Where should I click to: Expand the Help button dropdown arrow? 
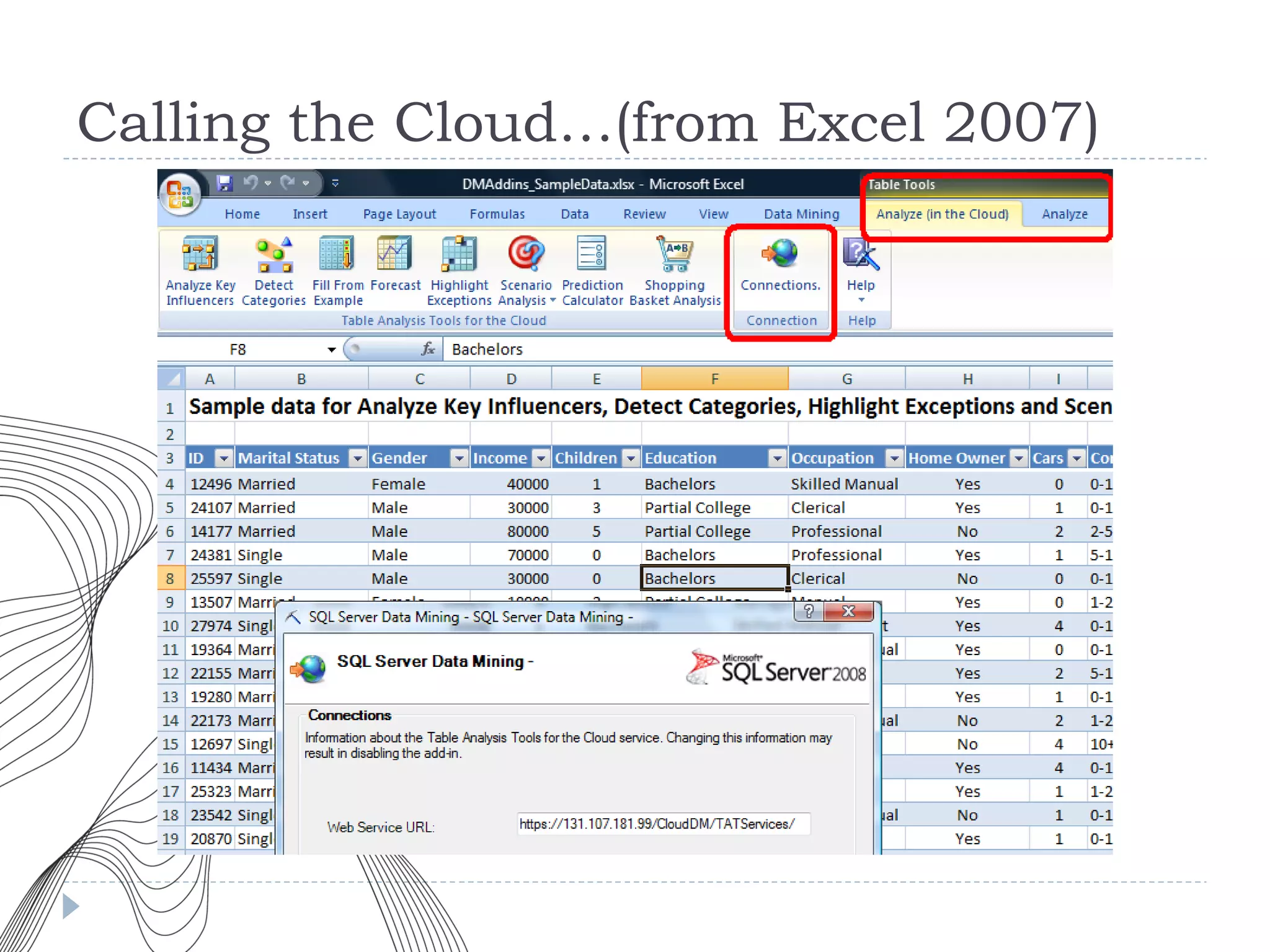pos(861,300)
